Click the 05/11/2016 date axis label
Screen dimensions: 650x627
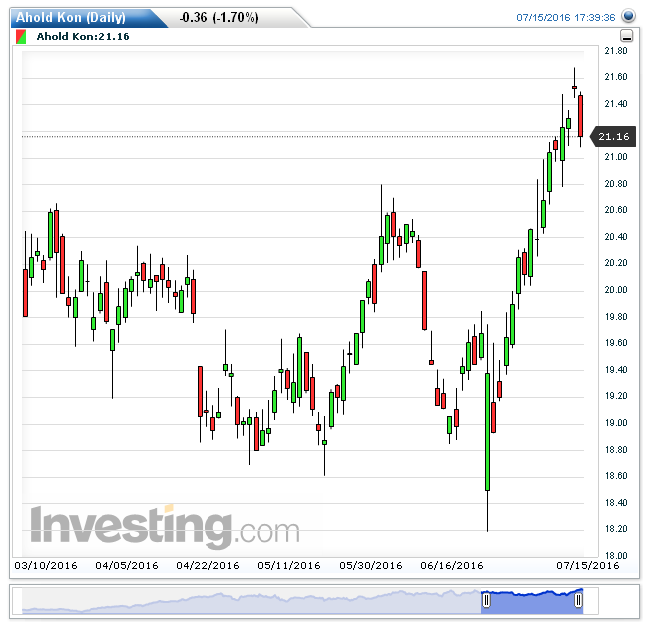(289, 565)
